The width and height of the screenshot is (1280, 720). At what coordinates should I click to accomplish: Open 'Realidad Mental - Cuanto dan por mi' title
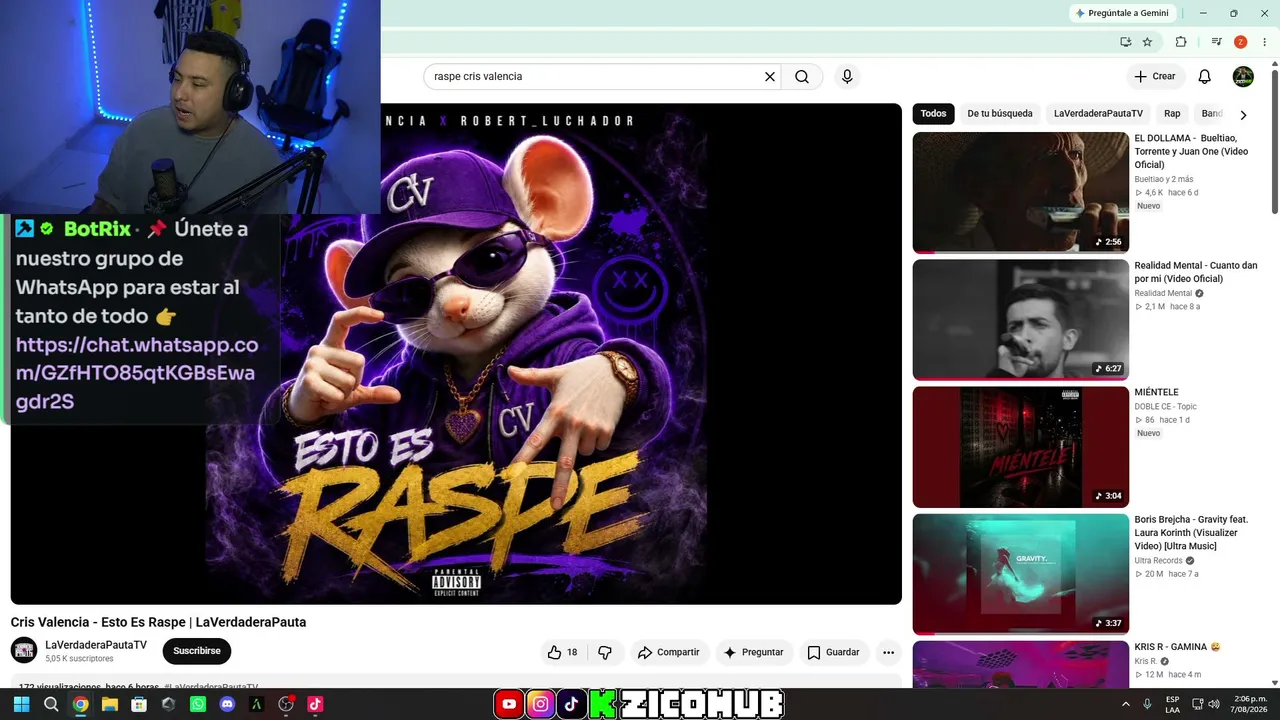(1196, 272)
